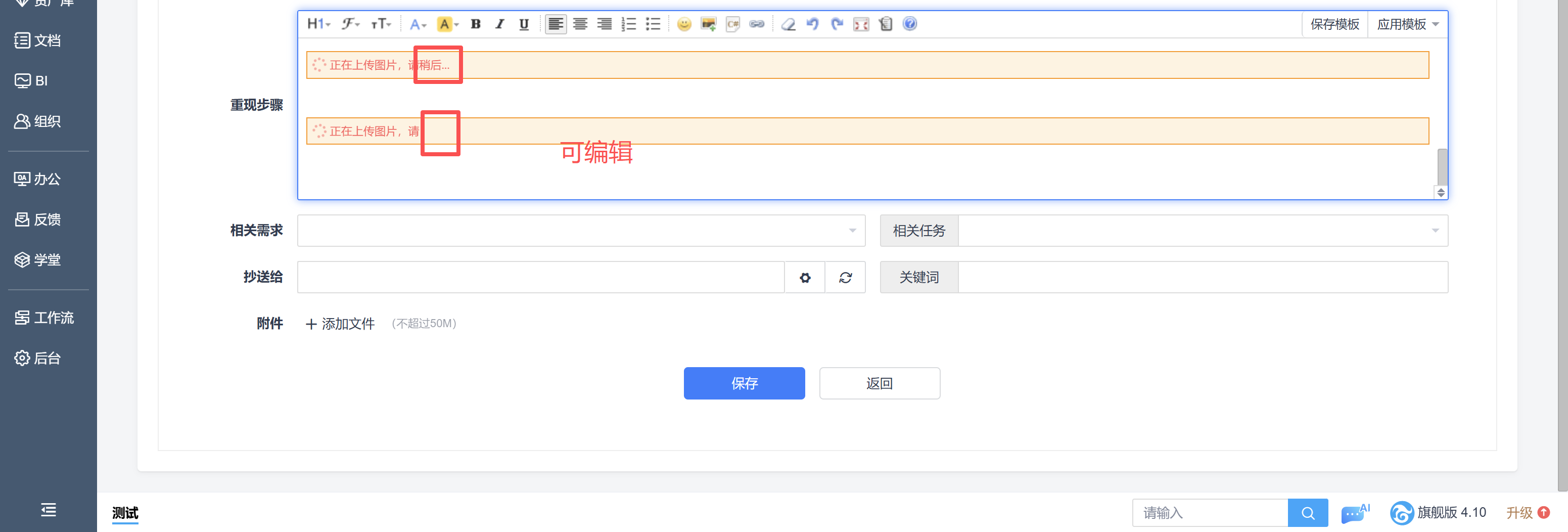1568x532 pixels.
Task: Insert a hyperlink
Action: point(757,24)
